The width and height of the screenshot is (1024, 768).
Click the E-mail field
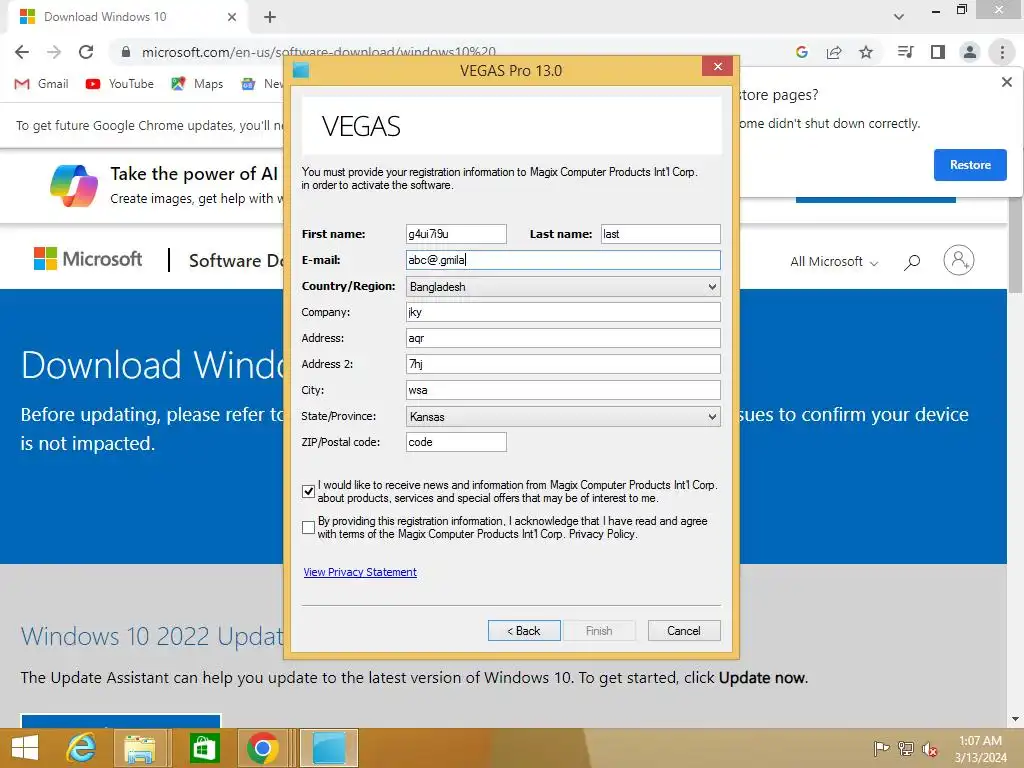(563, 260)
